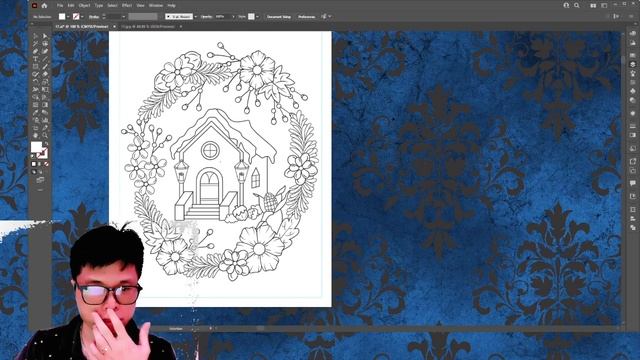
Task: Set paint mode to Gradient
Action: [40, 164]
